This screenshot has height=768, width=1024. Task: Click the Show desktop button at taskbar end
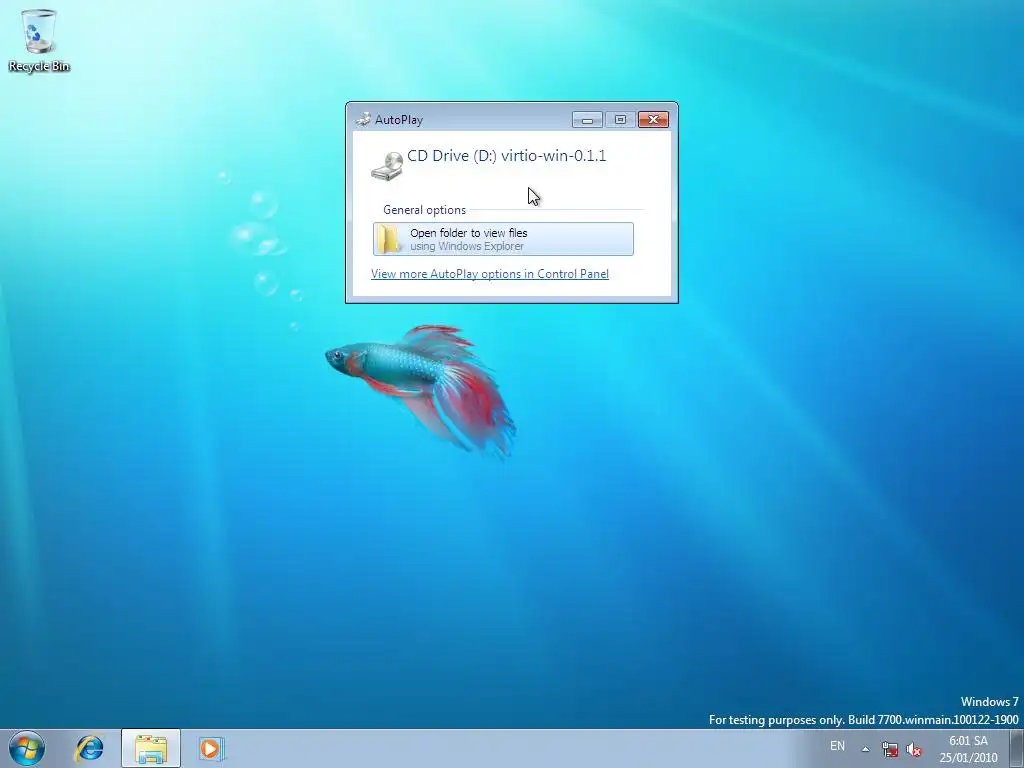(x=1017, y=748)
